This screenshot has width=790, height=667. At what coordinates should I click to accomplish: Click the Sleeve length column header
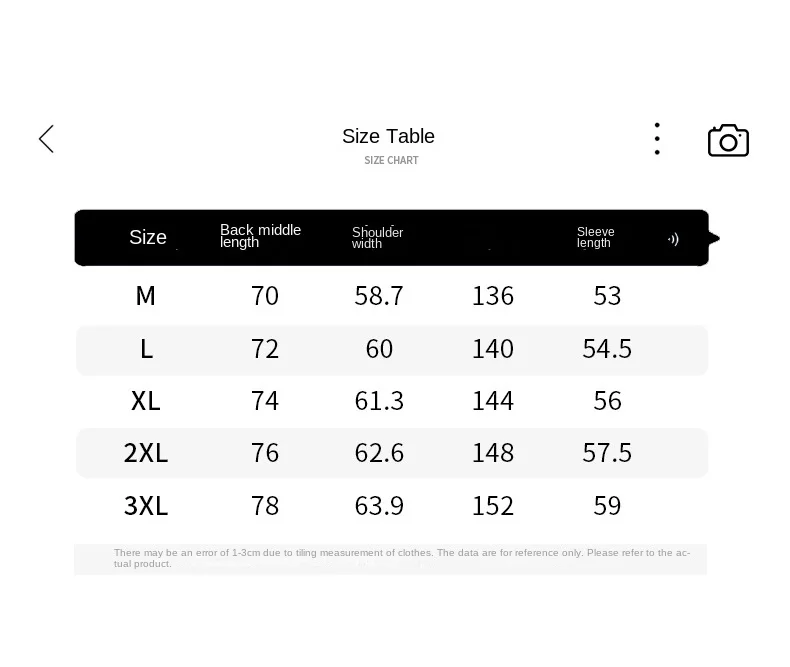(596, 237)
